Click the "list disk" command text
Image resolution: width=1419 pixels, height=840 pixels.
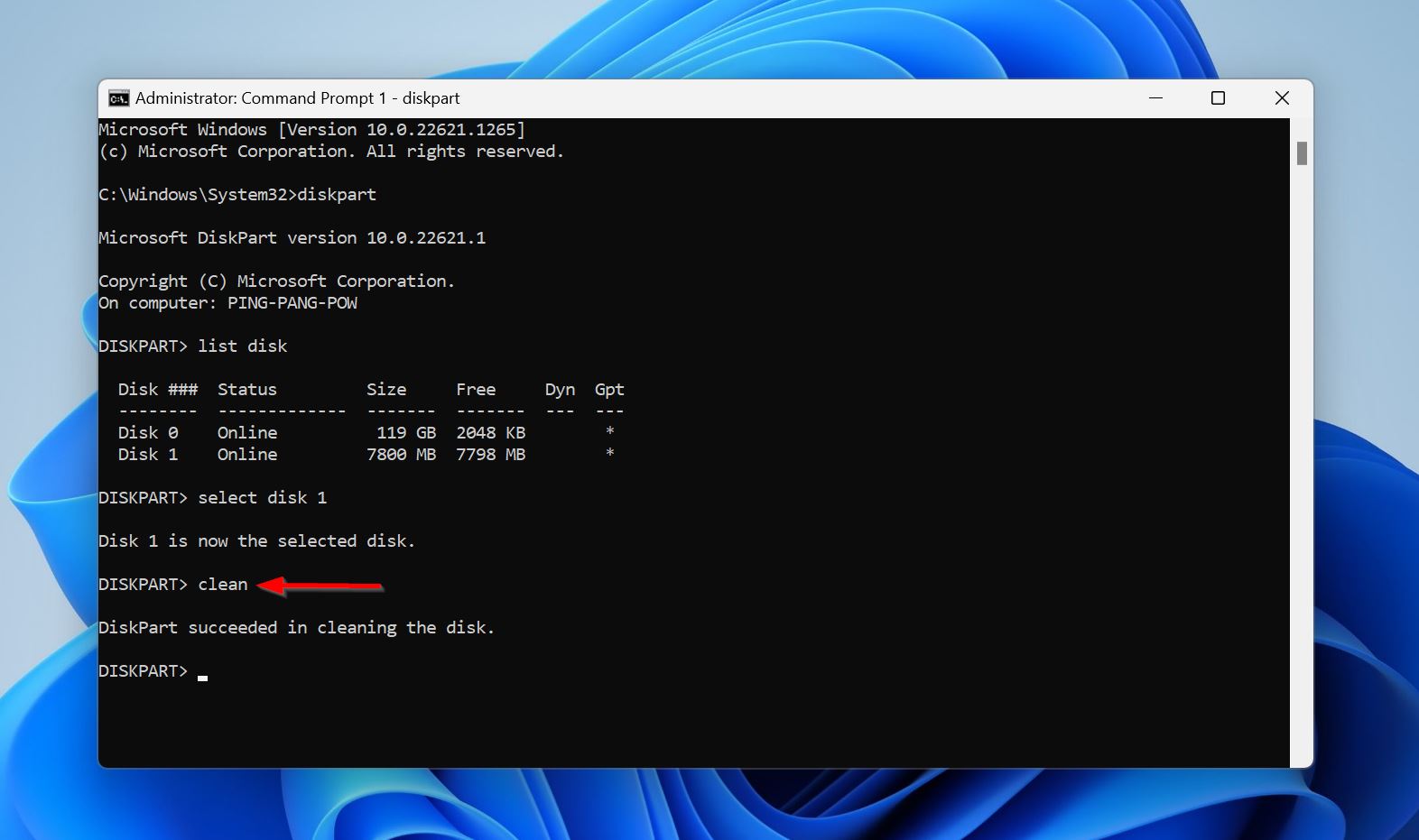(242, 346)
